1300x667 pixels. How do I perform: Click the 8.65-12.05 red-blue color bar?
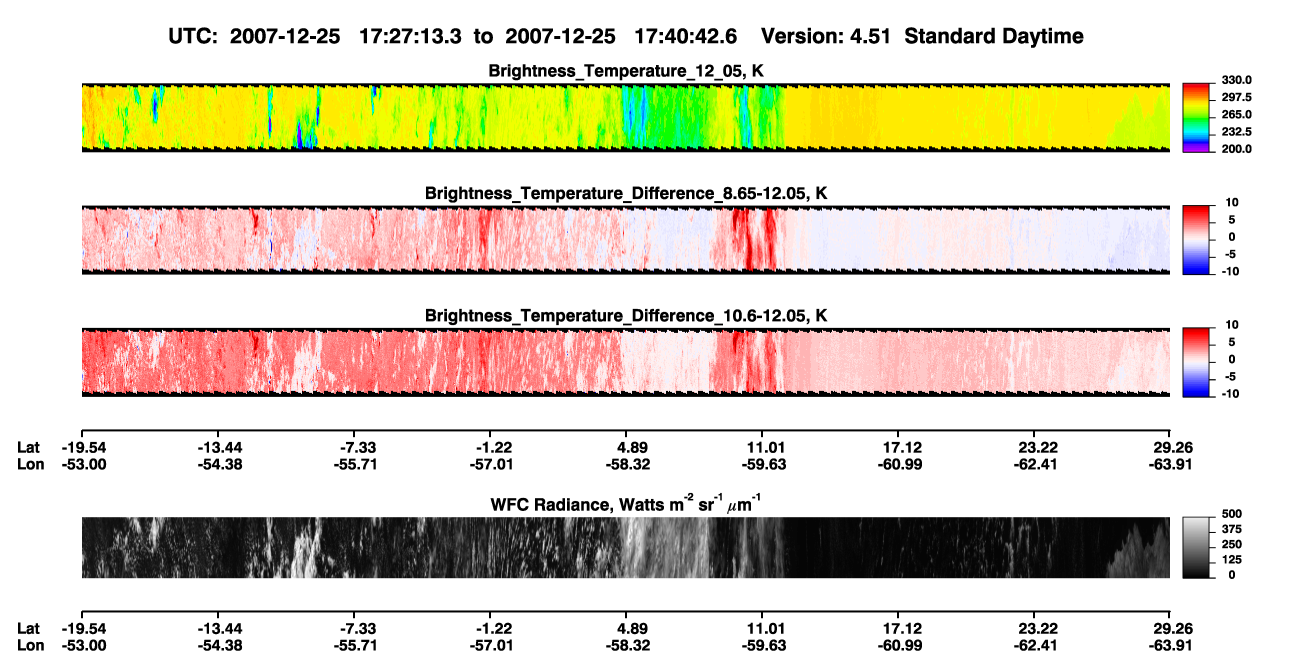(x=1197, y=240)
